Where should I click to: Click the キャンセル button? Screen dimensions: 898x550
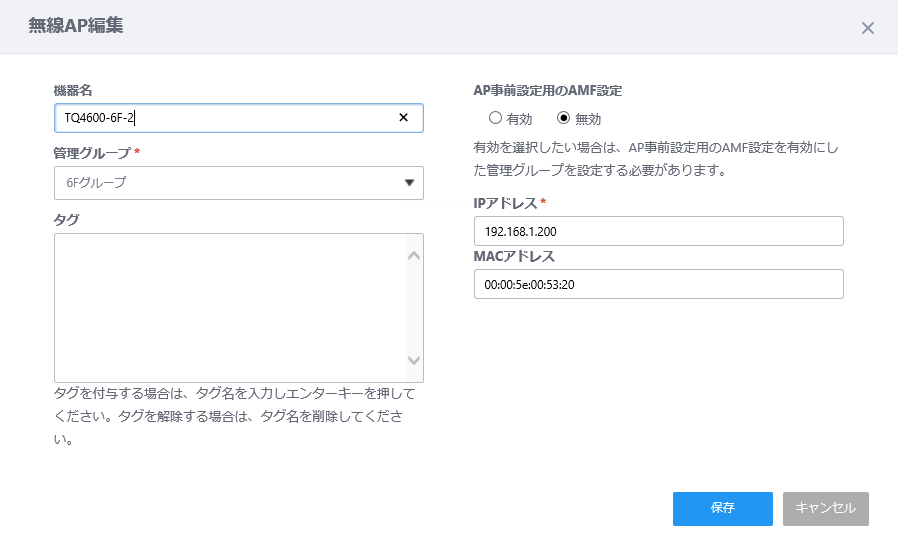click(x=826, y=509)
